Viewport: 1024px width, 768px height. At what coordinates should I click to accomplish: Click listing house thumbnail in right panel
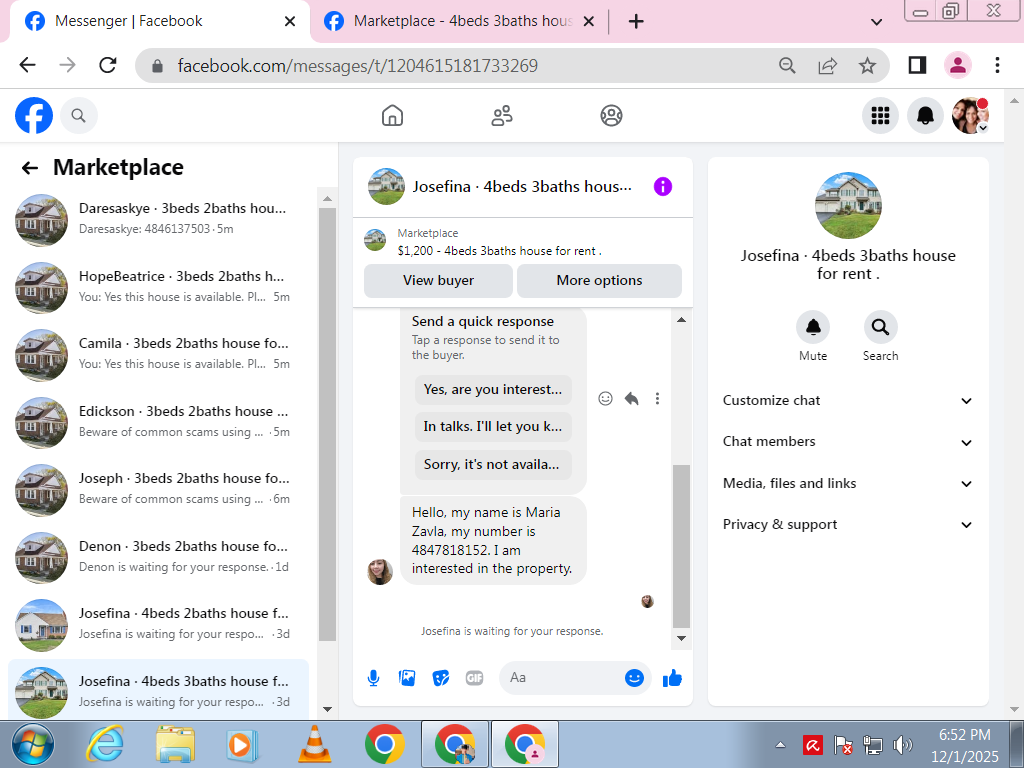848,205
